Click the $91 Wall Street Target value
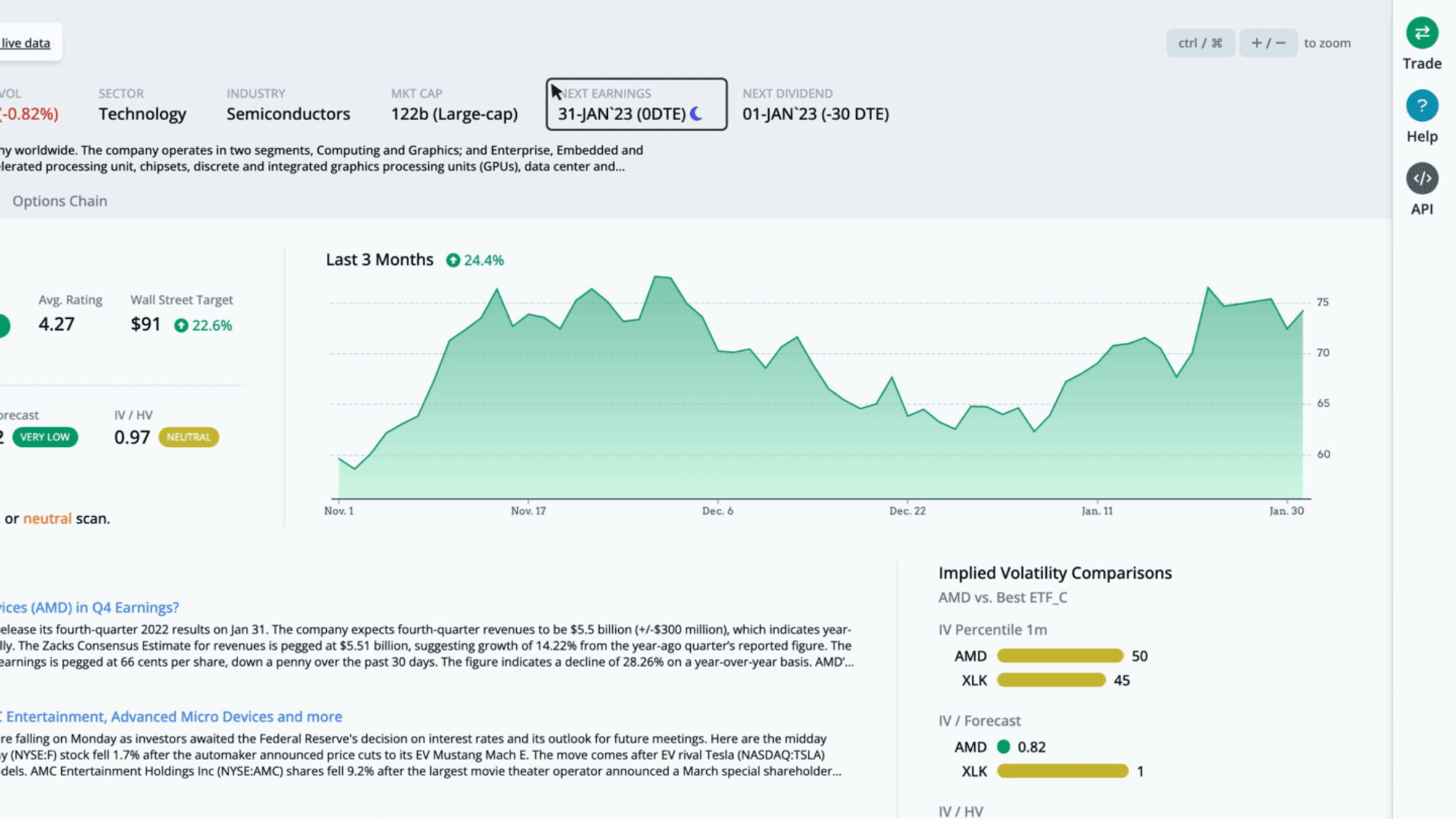1456x819 pixels. [146, 324]
